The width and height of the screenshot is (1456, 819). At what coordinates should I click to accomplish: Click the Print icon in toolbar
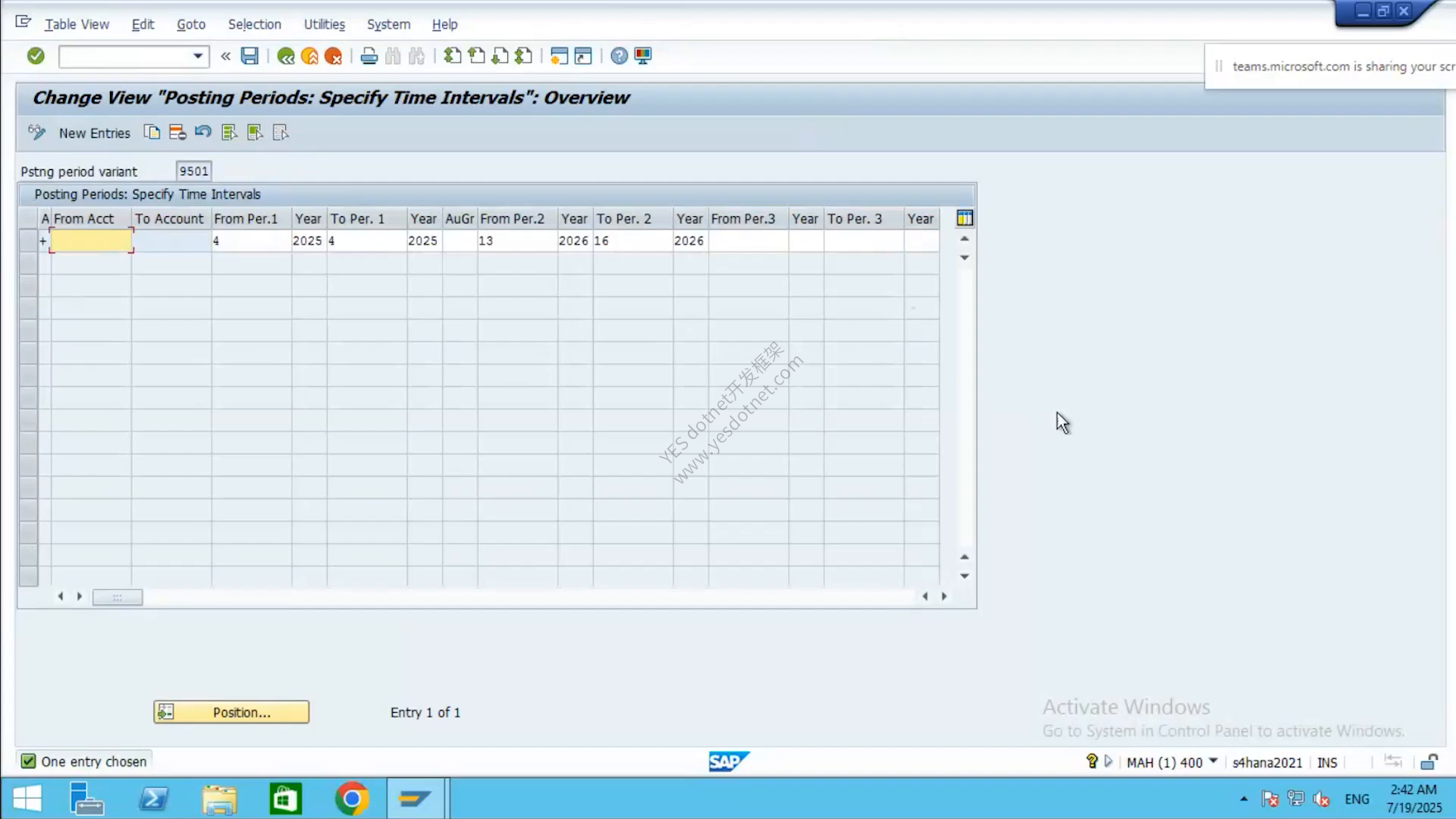[369, 56]
